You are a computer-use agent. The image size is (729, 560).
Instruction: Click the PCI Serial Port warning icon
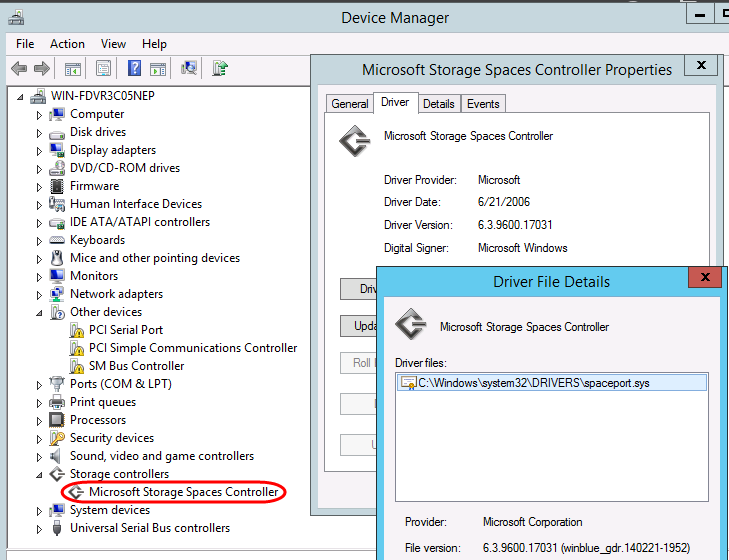pyautogui.click(x=76, y=330)
